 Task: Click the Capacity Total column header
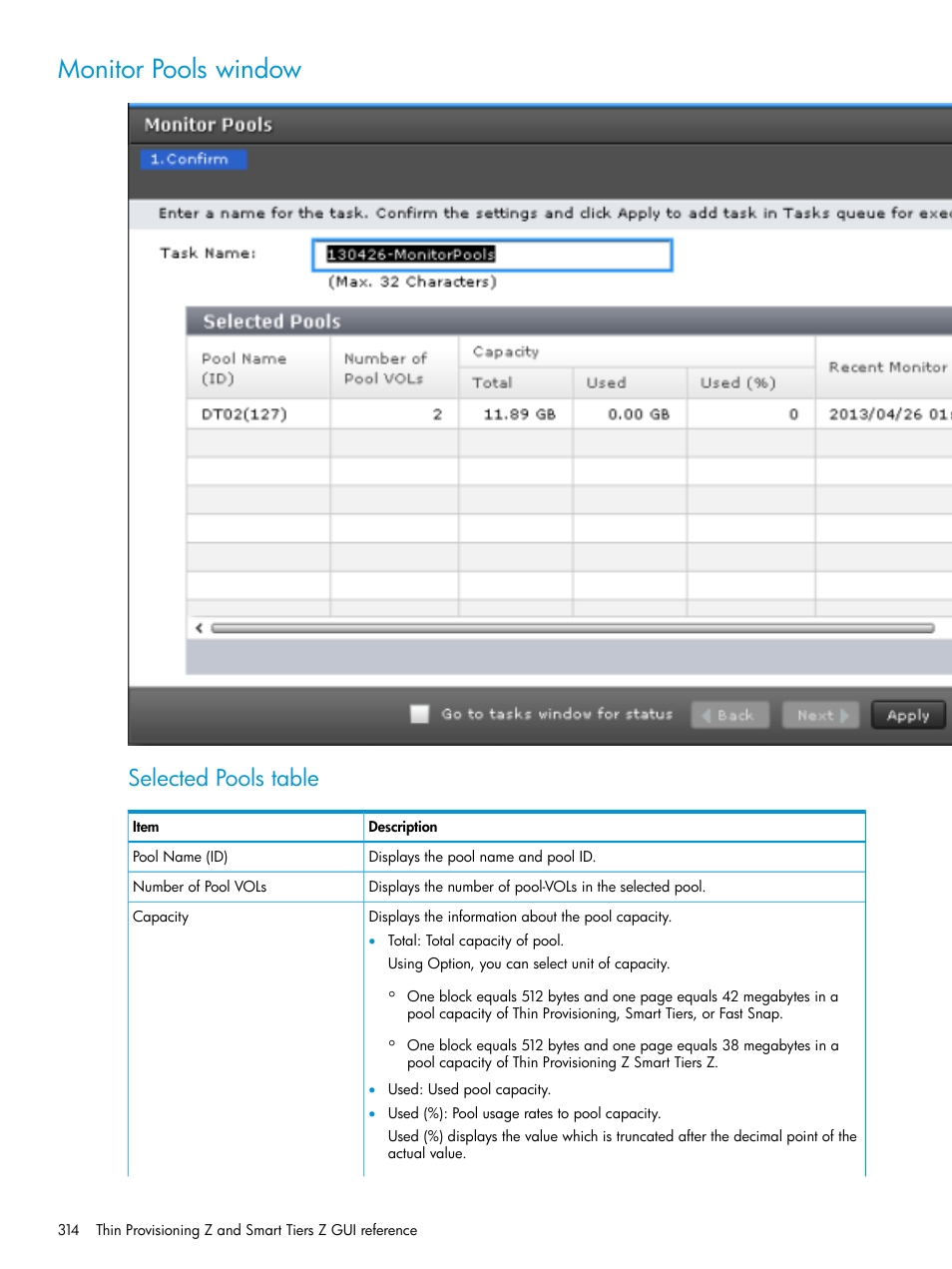(x=516, y=382)
